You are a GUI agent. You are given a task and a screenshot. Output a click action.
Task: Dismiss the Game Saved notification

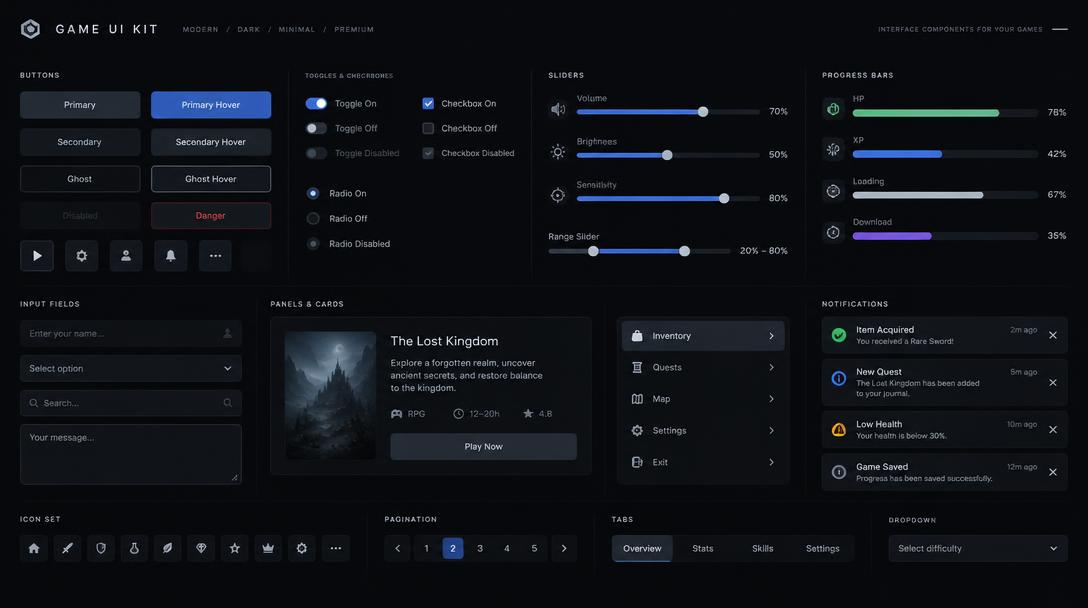pyautogui.click(x=1053, y=472)
